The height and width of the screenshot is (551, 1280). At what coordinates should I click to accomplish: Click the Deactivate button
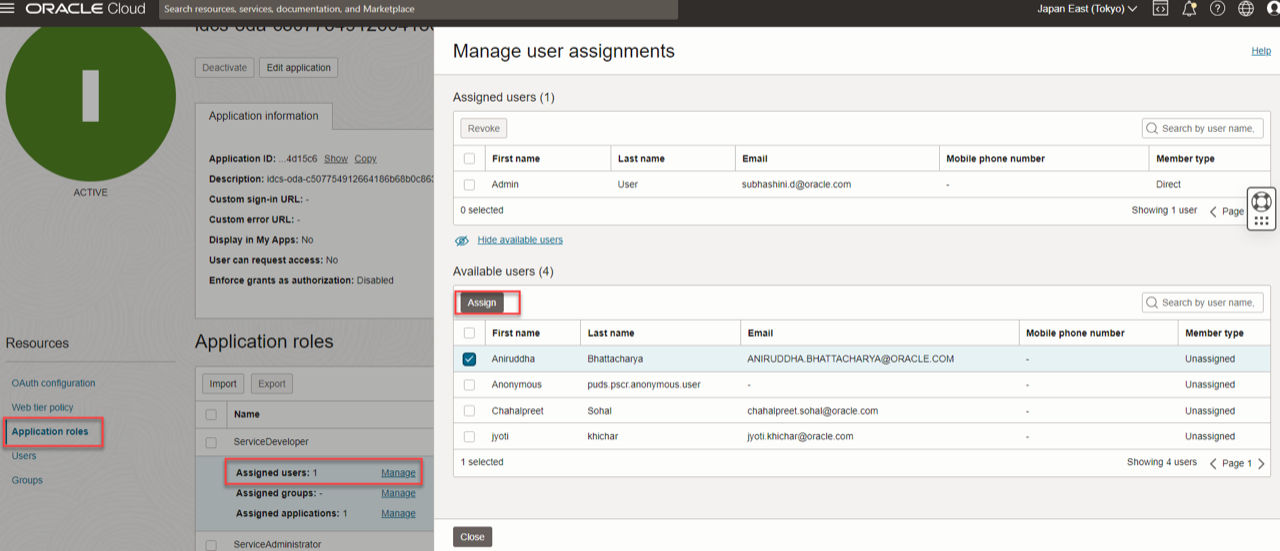tap(224, 68)
